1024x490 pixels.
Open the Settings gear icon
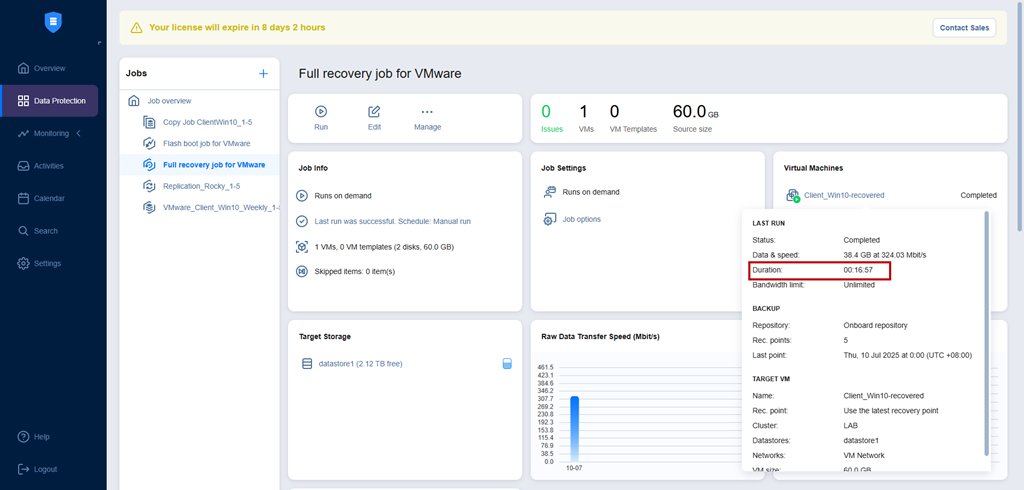[x=24, y=263]
